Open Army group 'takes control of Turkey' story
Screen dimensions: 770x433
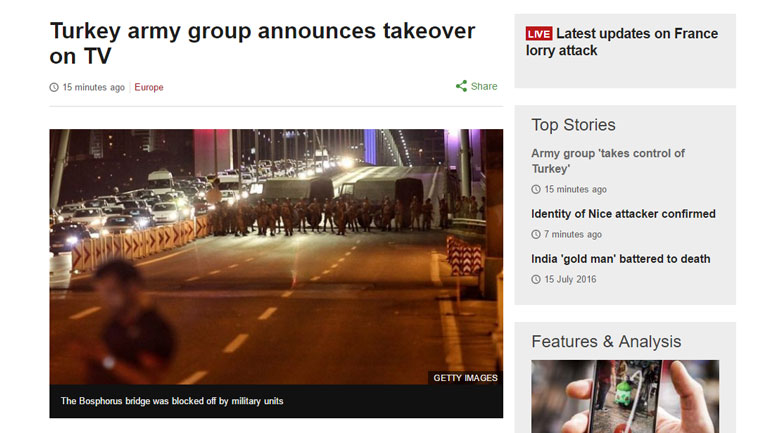point(608,161)
